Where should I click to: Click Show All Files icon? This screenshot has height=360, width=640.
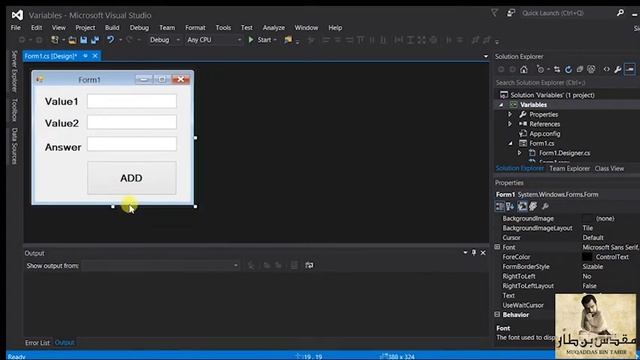(591, 70)
